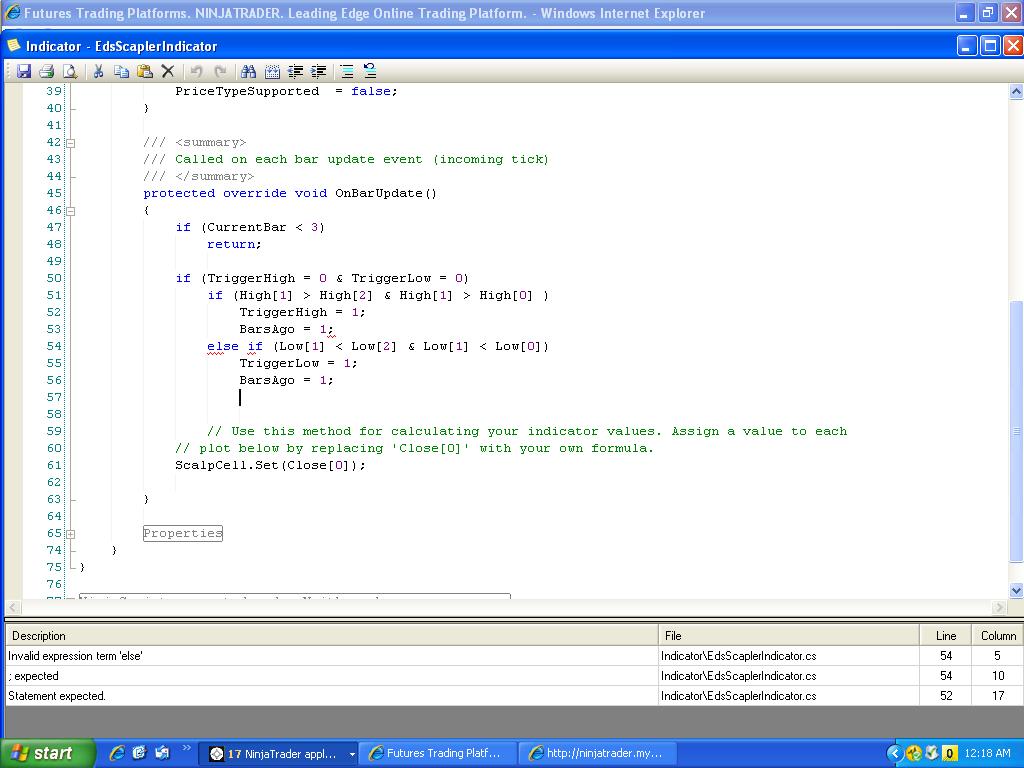This screenshot has width=1024, height=768.
Task: Sort errors by Description column
Action: 332,635
